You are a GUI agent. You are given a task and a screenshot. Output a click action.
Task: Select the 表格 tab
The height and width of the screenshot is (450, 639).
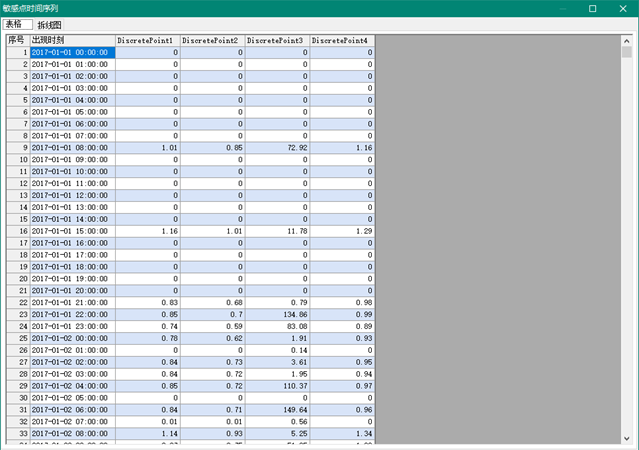click(x=17, y=24)
